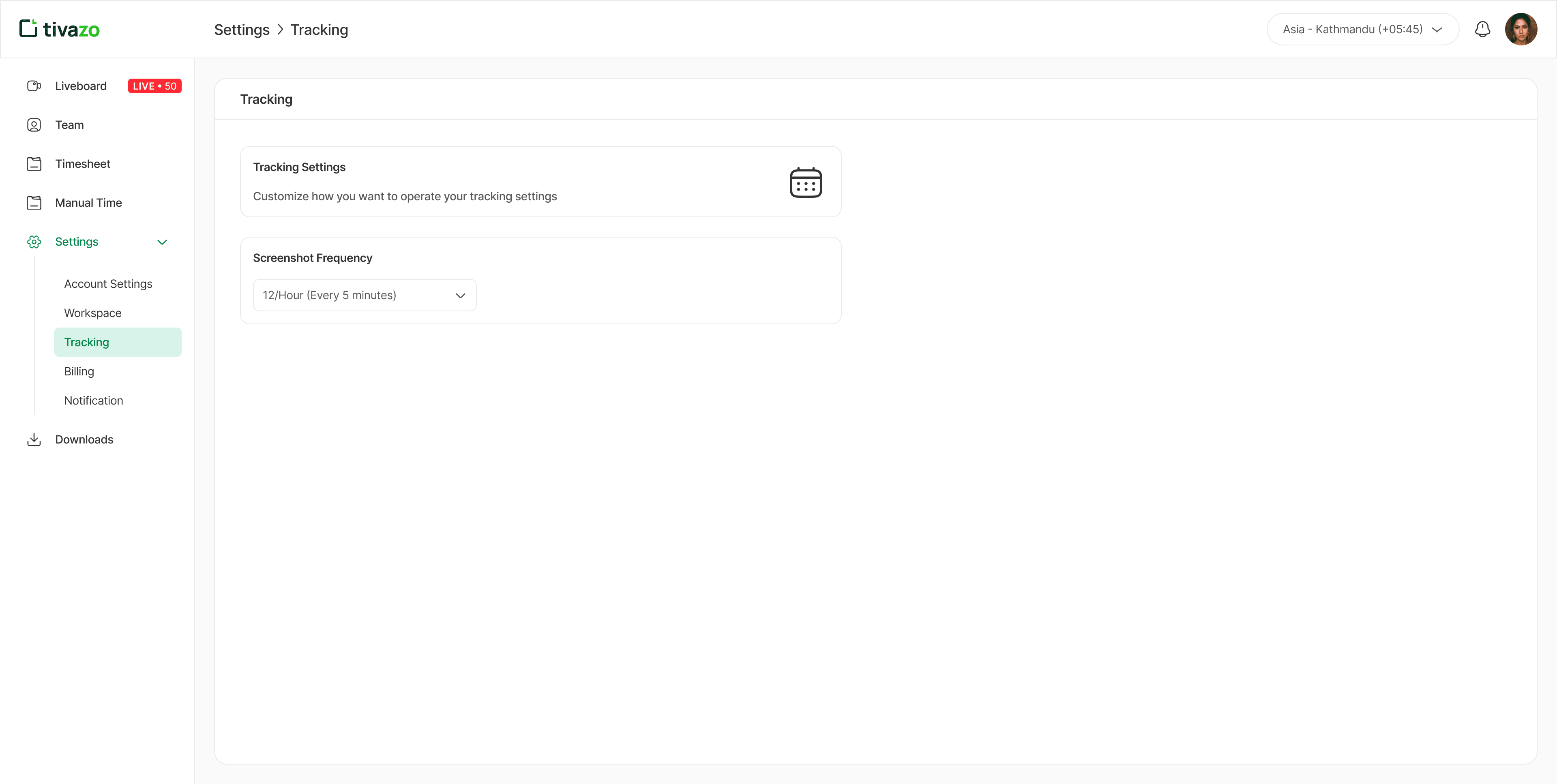Viewport: 1557px width, 784px height.
Task: Select Settings in the sidebar
Action: 77,242
